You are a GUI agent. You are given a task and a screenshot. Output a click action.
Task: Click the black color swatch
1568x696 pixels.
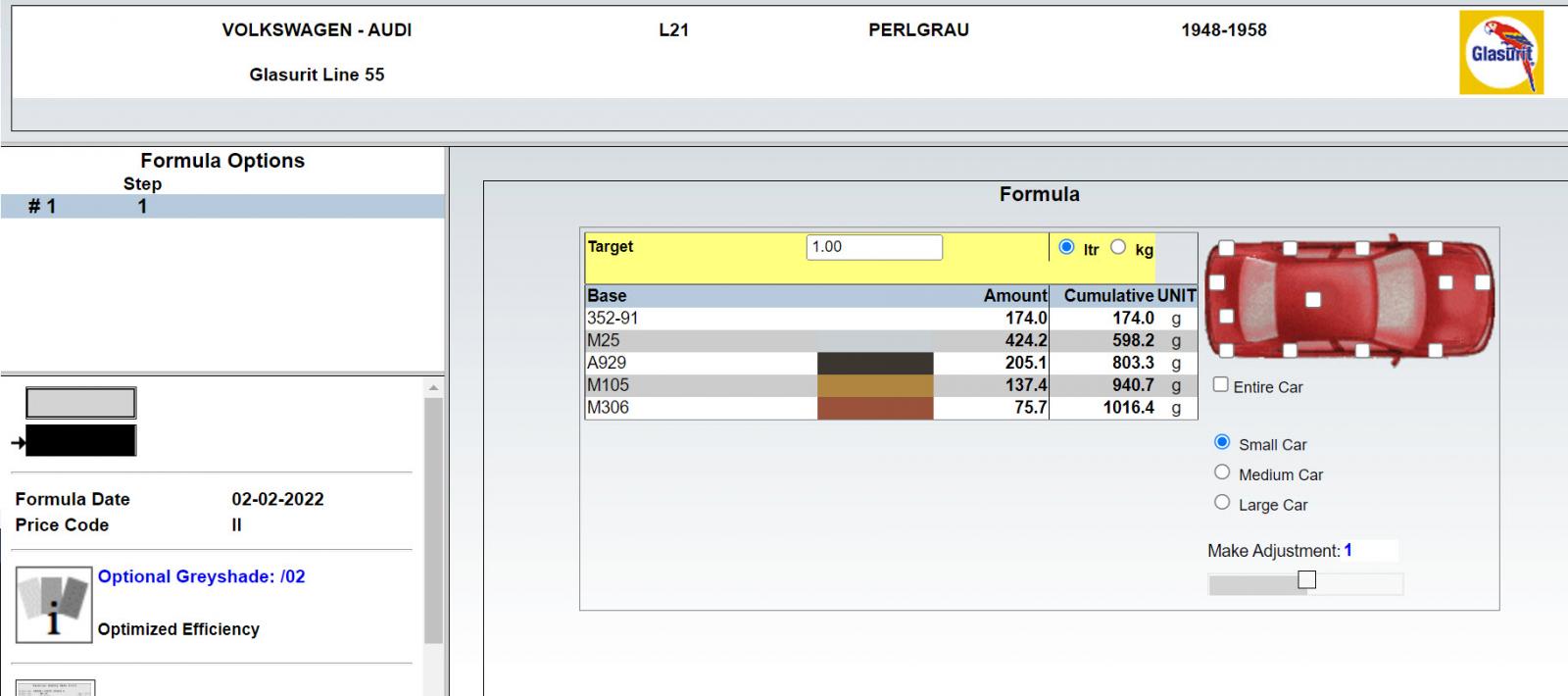[x=81, y=441]
